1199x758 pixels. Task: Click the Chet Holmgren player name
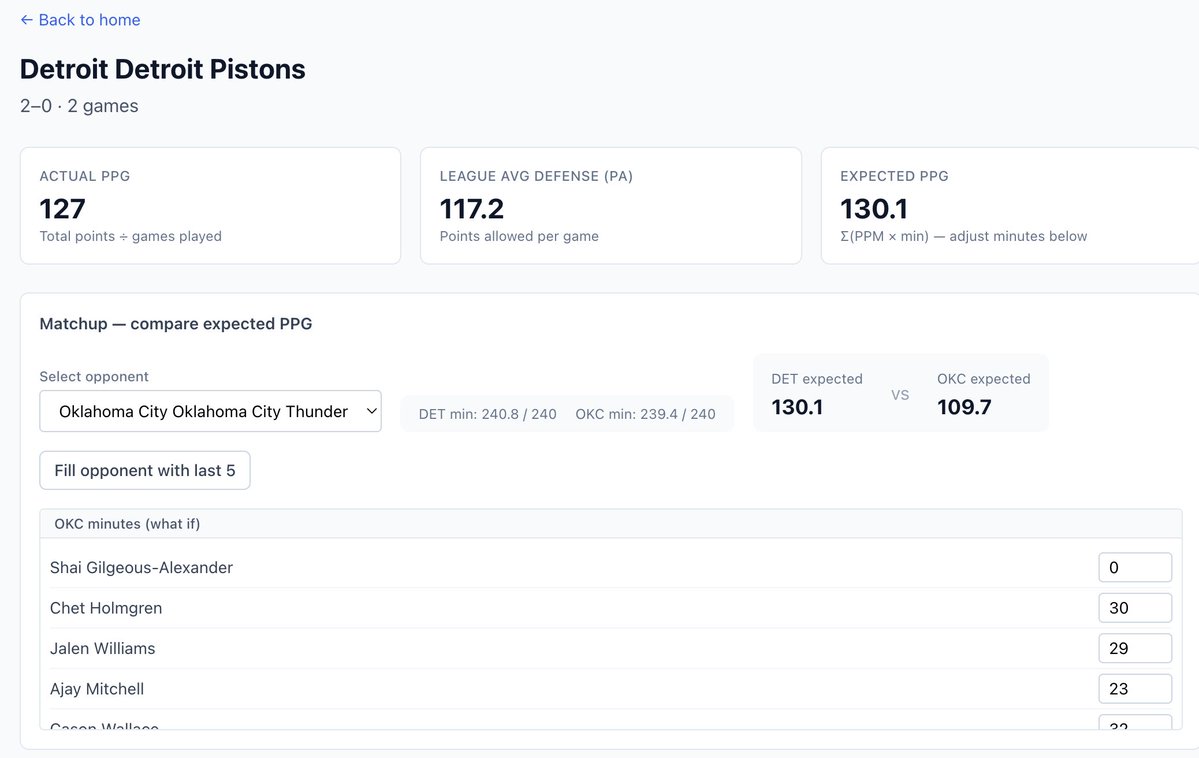click(x=106, y=608)
